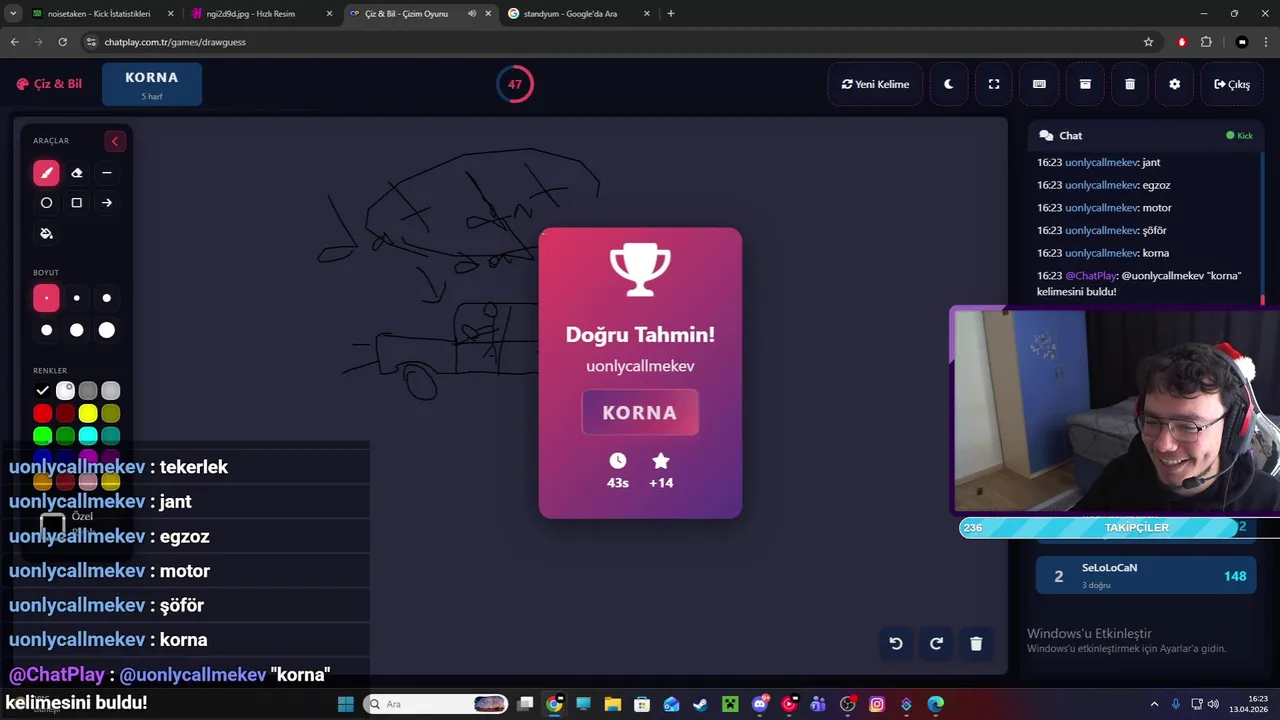1280x720 pixels.
Task: Choose the smallest brush size
Action: [x=46, y=298]
